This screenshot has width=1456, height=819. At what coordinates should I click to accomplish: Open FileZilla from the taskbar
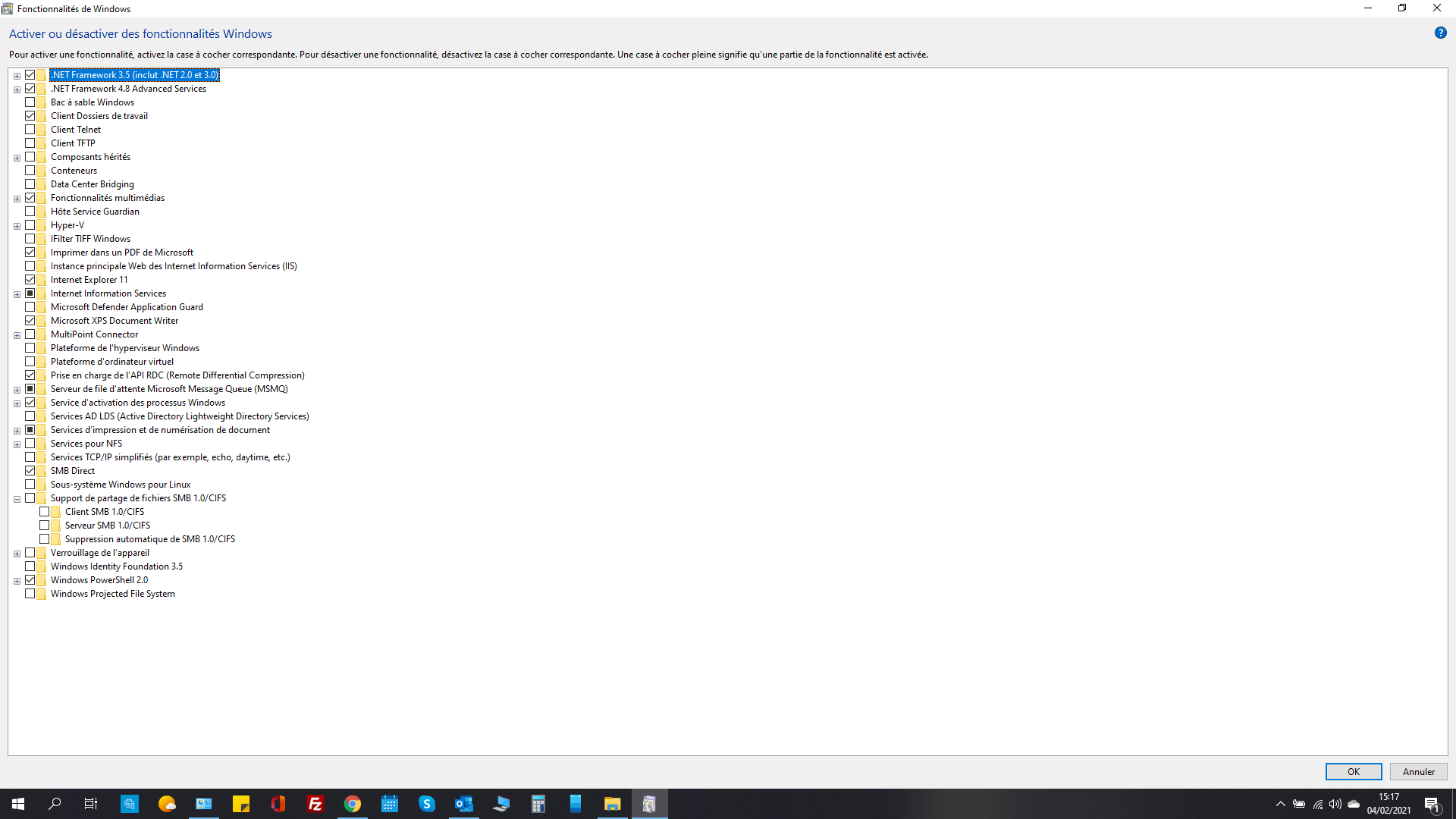[x=315, y=804]
